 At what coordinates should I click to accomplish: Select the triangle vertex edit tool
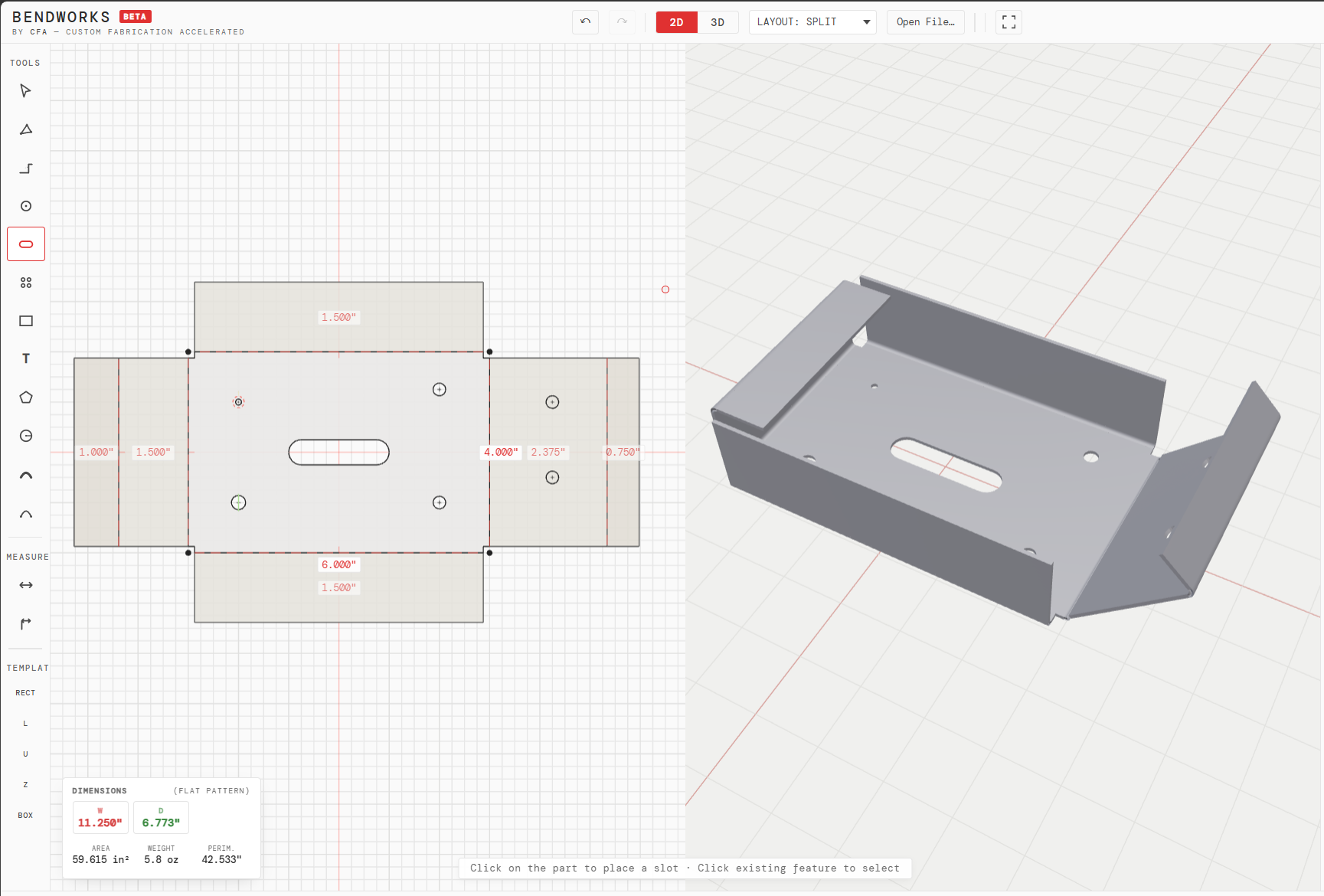tap(26, 129)
